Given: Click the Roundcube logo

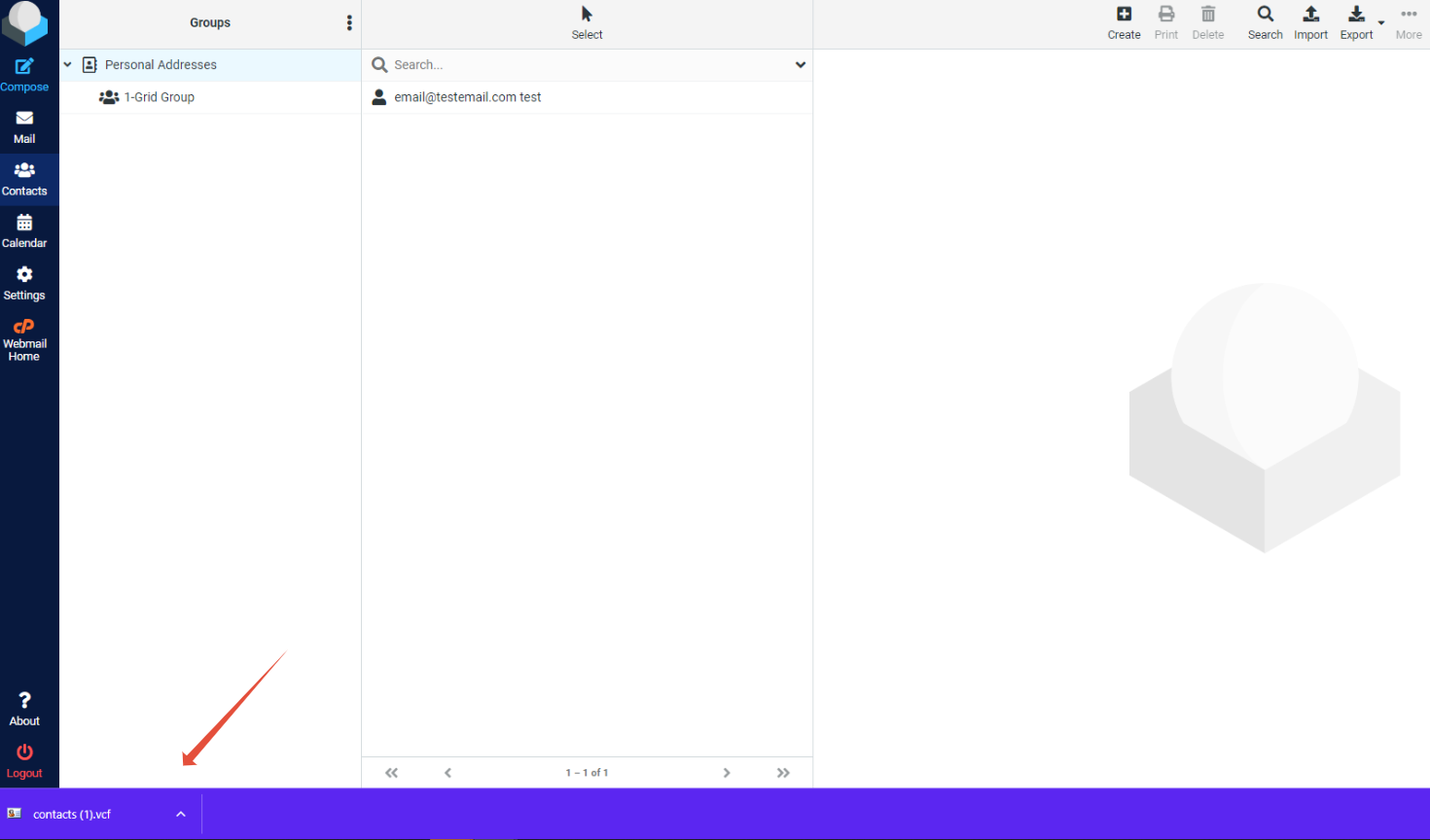Looking at the screenshot, I should coord(24,22).
